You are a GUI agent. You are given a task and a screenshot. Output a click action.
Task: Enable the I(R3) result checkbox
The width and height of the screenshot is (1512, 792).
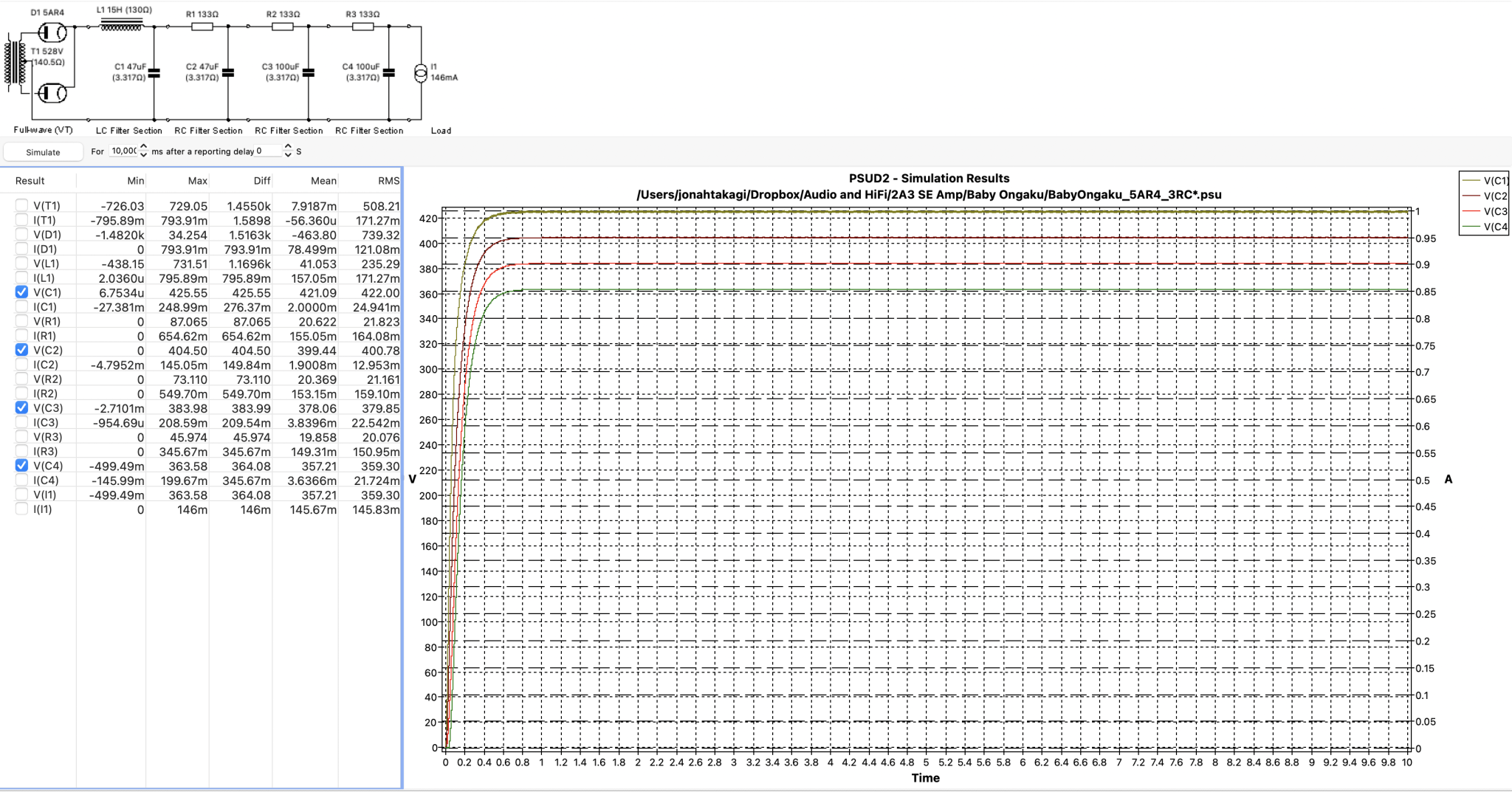click(x=21, y=452)
